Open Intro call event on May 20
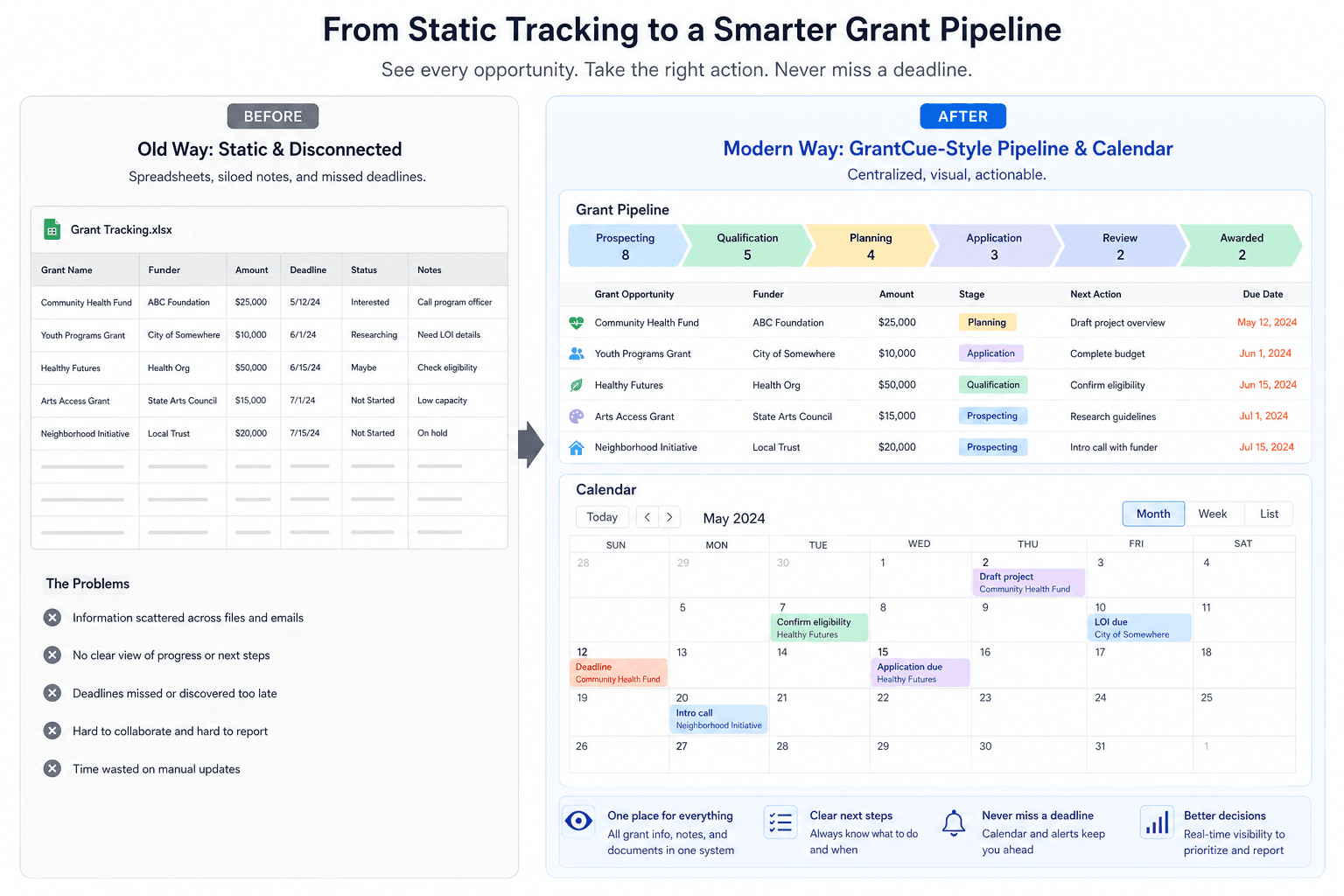Viewport: 1344px width, 896px height. click(719, 719)
